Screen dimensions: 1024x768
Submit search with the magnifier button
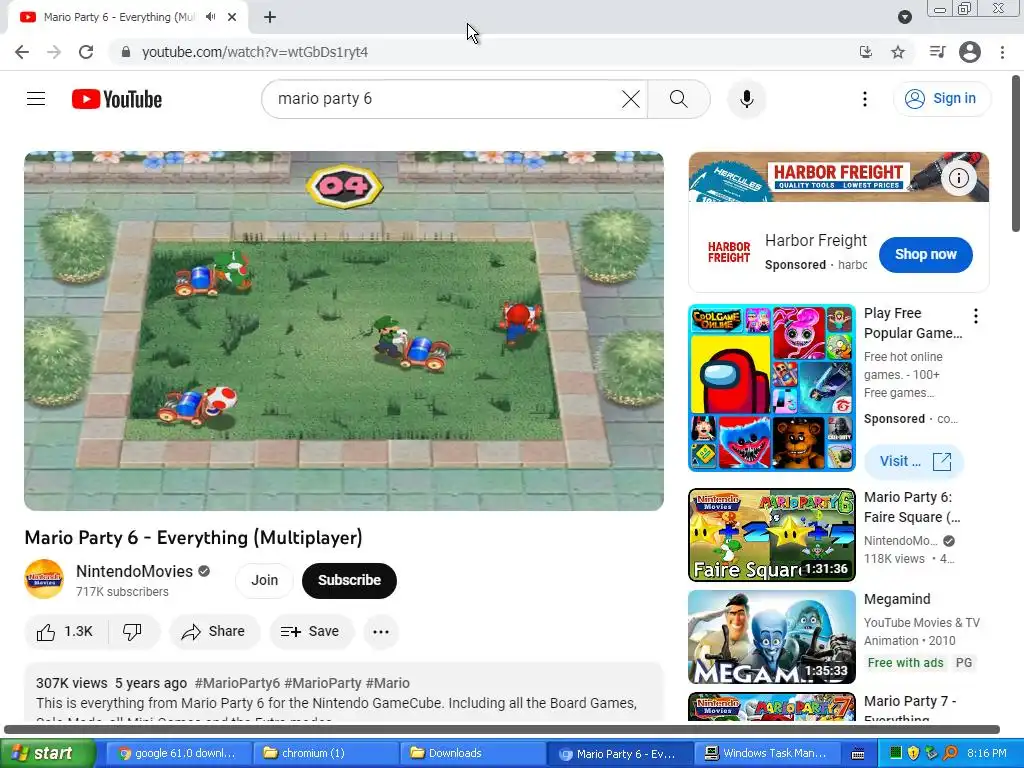[x=679, y=99]
